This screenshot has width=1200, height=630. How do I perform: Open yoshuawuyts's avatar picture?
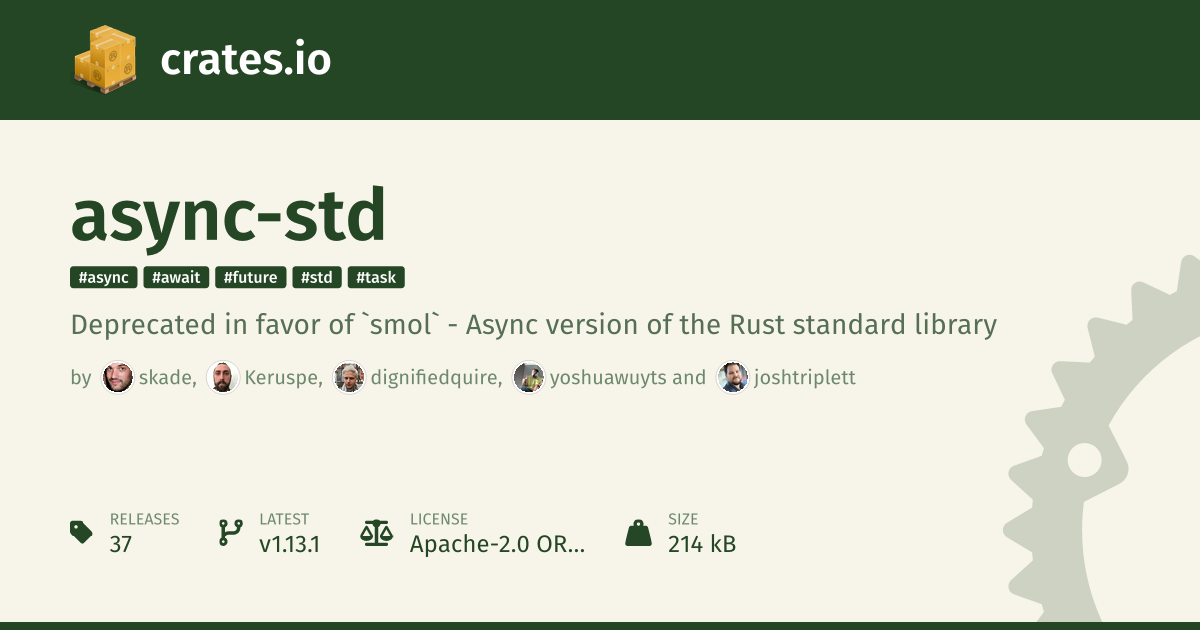point(529,378)
